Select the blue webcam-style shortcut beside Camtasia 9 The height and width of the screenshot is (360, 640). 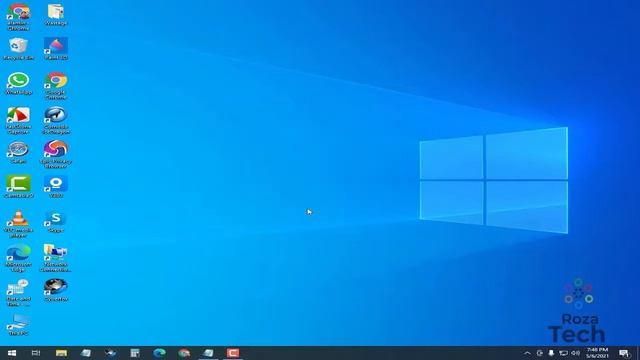pos(56,187)
